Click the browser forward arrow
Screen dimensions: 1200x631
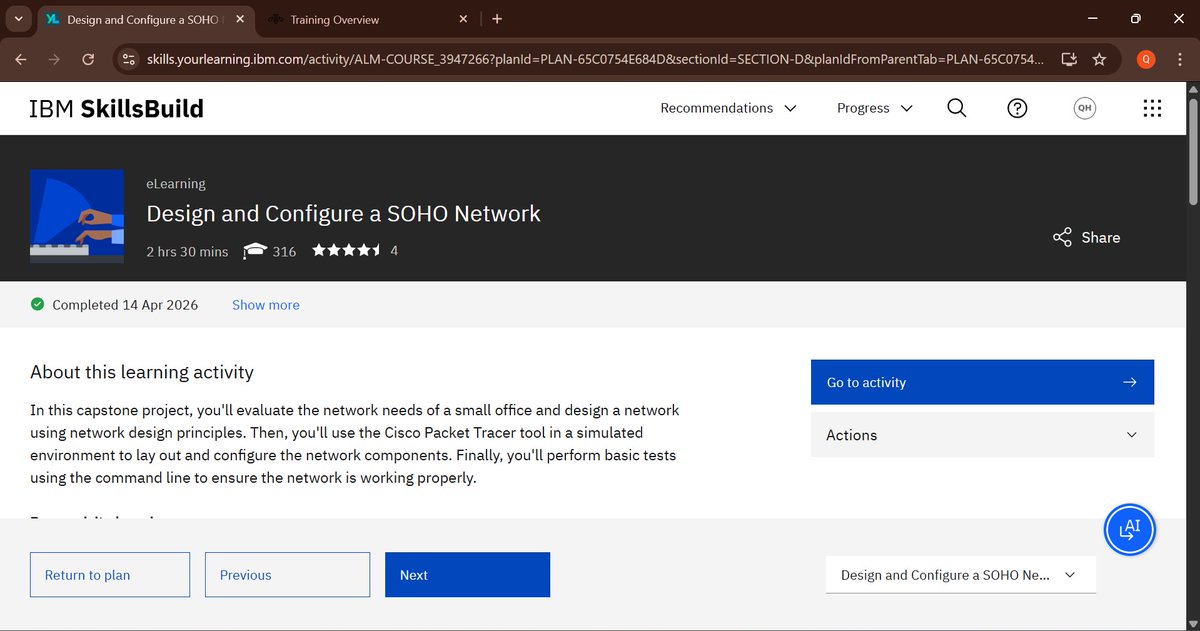point(54,59)
